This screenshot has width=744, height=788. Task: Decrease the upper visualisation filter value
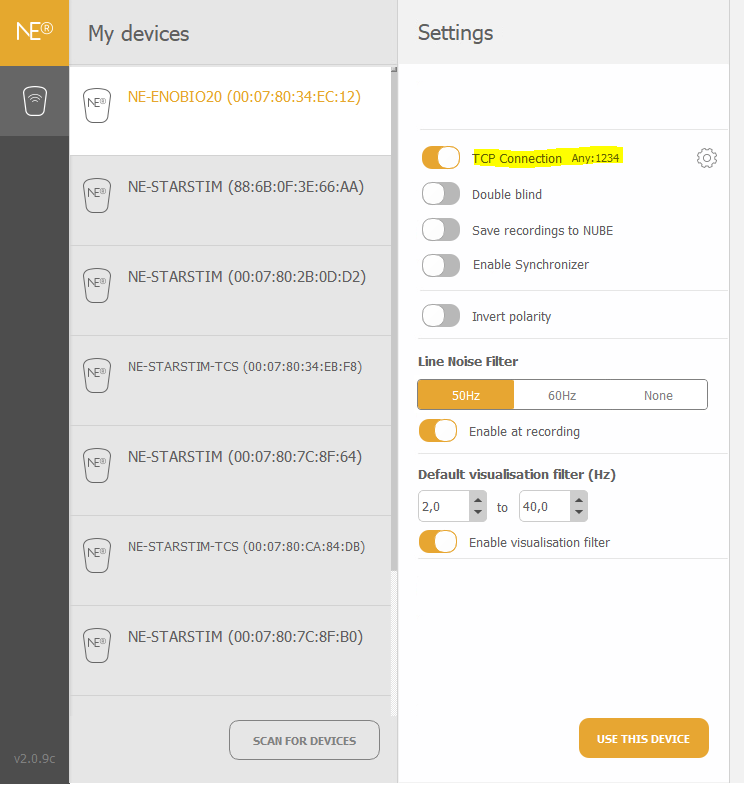coord(579,513)
